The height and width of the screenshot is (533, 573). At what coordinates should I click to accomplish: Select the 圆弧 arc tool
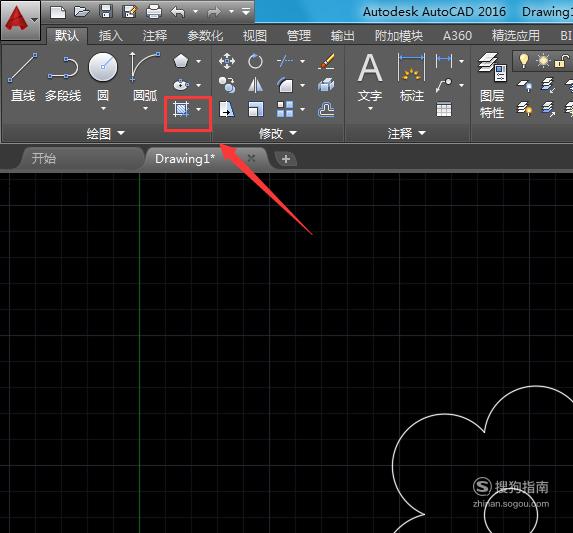point(145,77)
